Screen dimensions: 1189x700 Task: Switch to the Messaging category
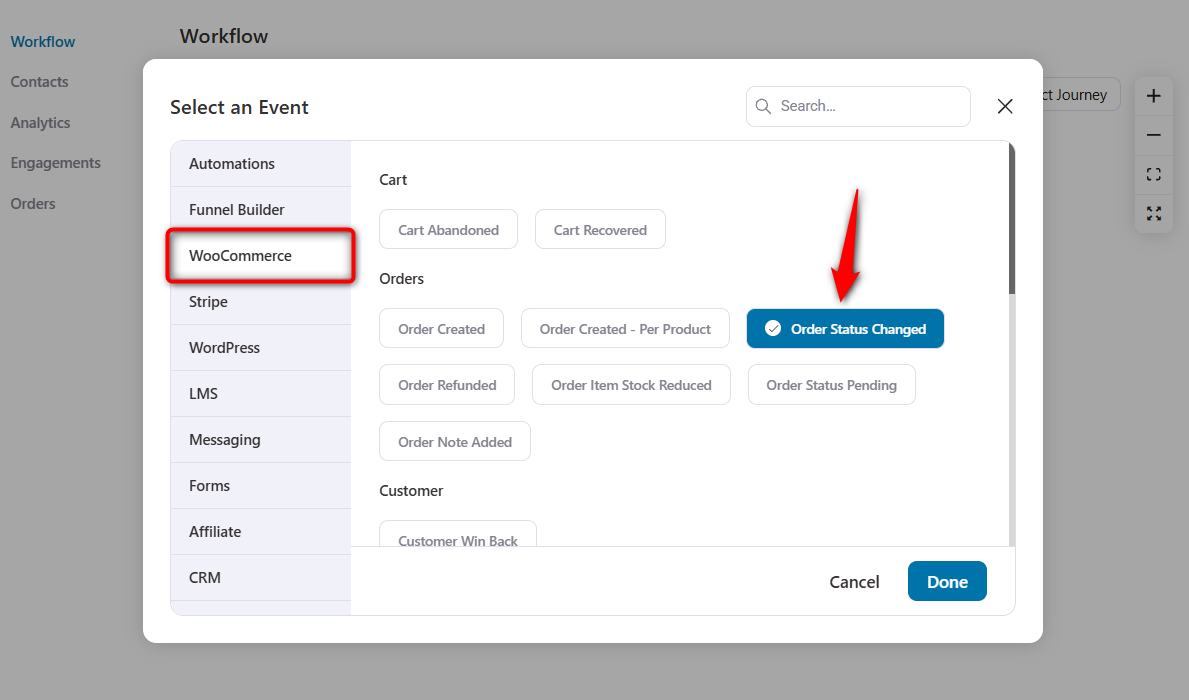[x=261, y=440]
